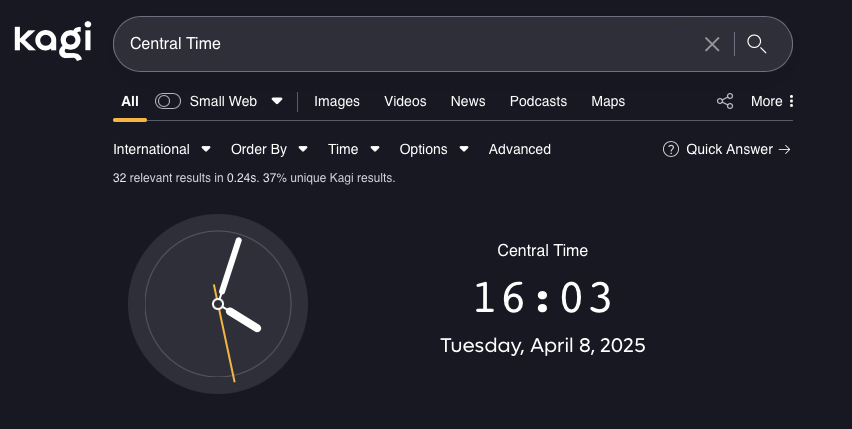
Task: Click the Quick Answer arrow icon
Action: pyautogui.click(x=785, y=149)
